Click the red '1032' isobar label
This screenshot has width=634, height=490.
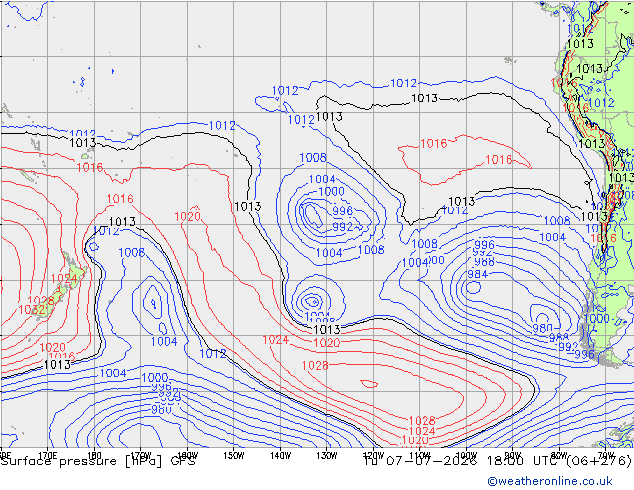pyautogui.click(x=31, y=310)
